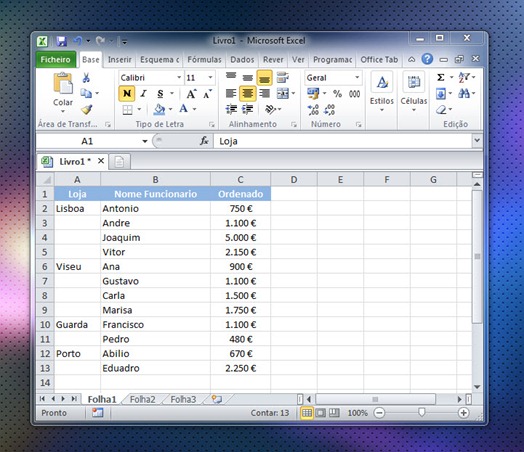Switch to the Fórmulas ribbon tab
Screen dimensions: 524x452
[x=204, y=60]
